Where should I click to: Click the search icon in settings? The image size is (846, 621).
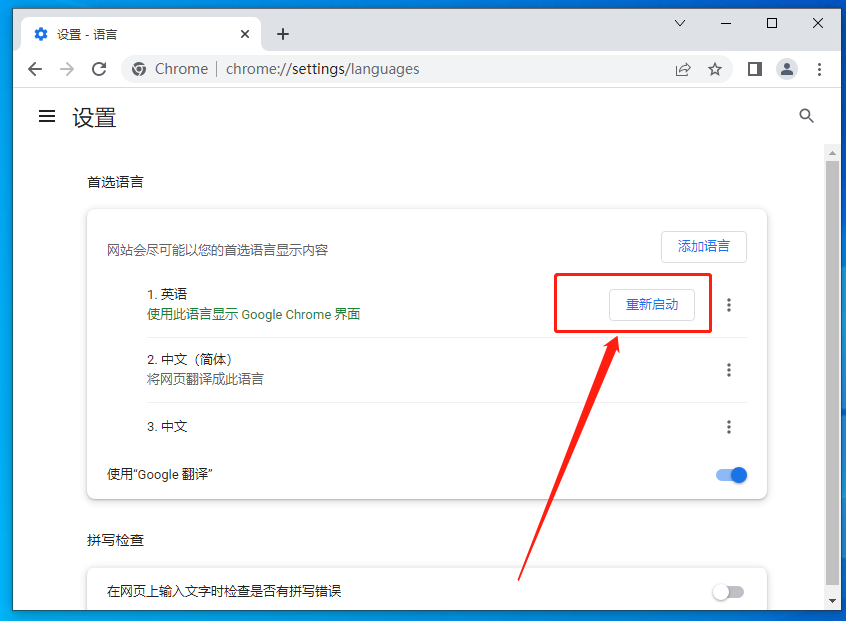(807, 116)
